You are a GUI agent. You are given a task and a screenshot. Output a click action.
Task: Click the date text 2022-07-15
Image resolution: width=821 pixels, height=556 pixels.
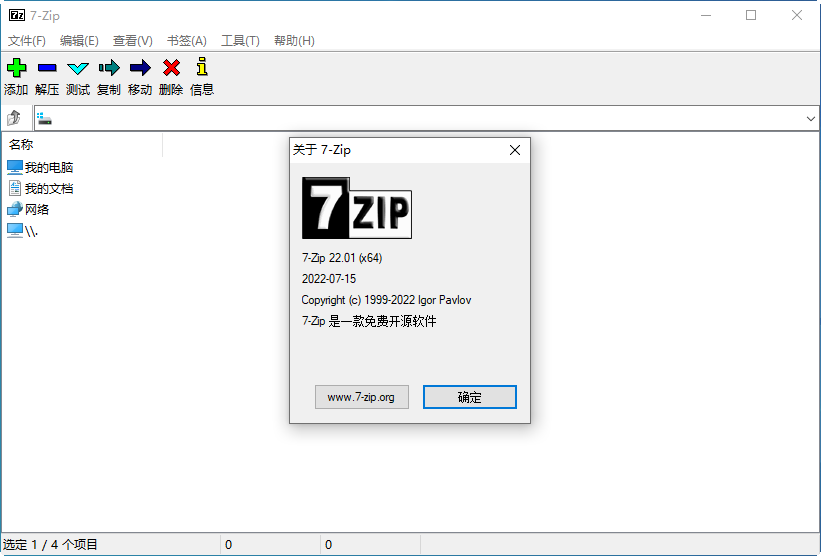coord(329,279)
